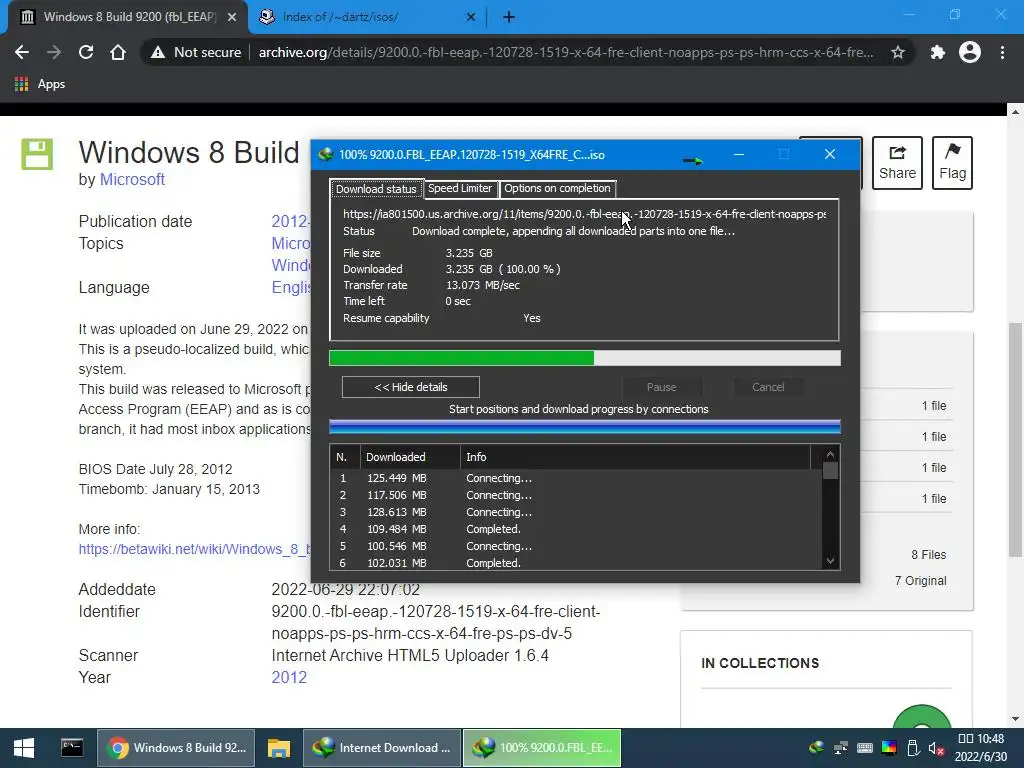Click the Pause button in download dialog

tap(662, 387)
